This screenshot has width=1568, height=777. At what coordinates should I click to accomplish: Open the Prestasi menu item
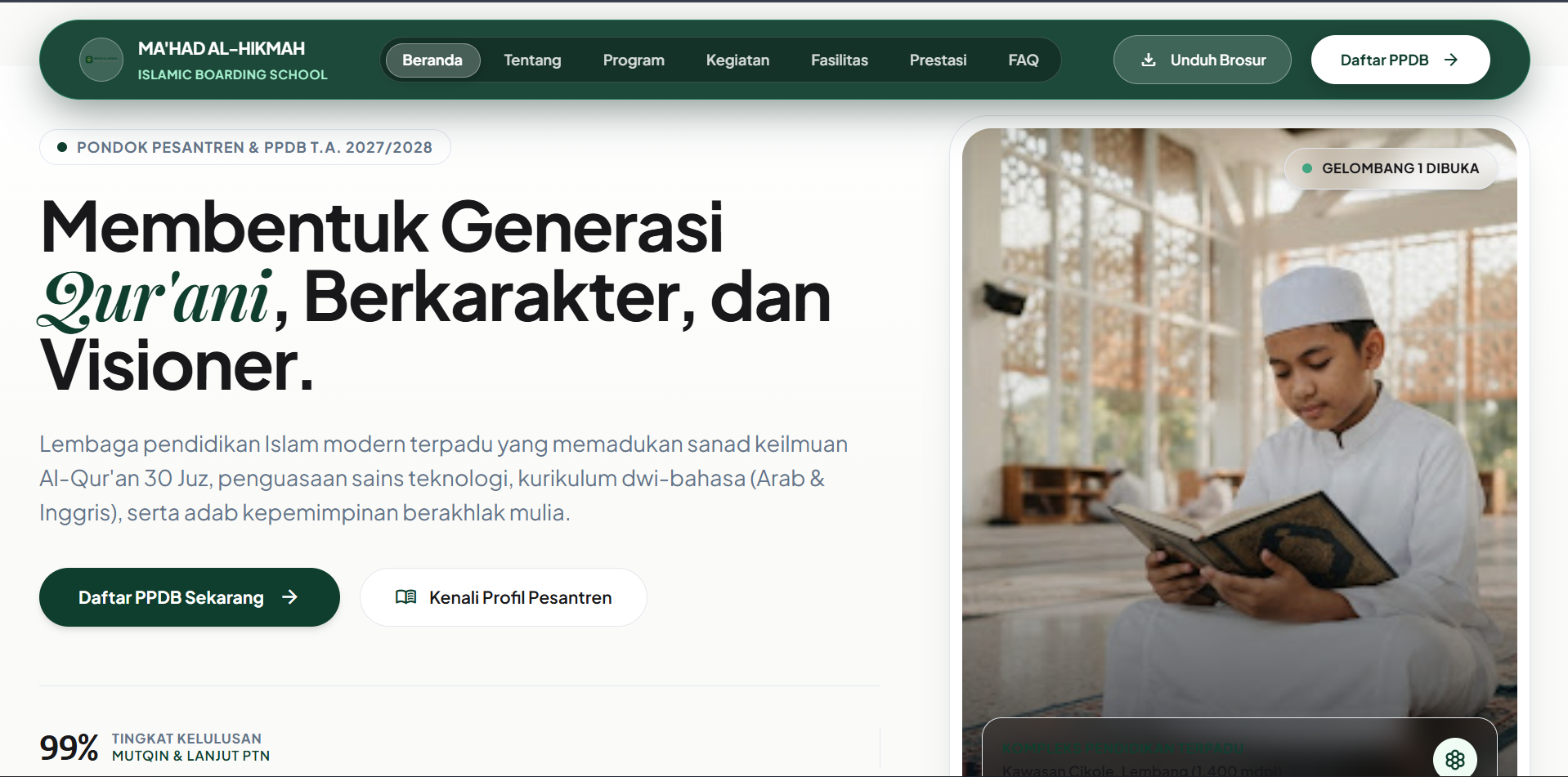click(938, 60)
